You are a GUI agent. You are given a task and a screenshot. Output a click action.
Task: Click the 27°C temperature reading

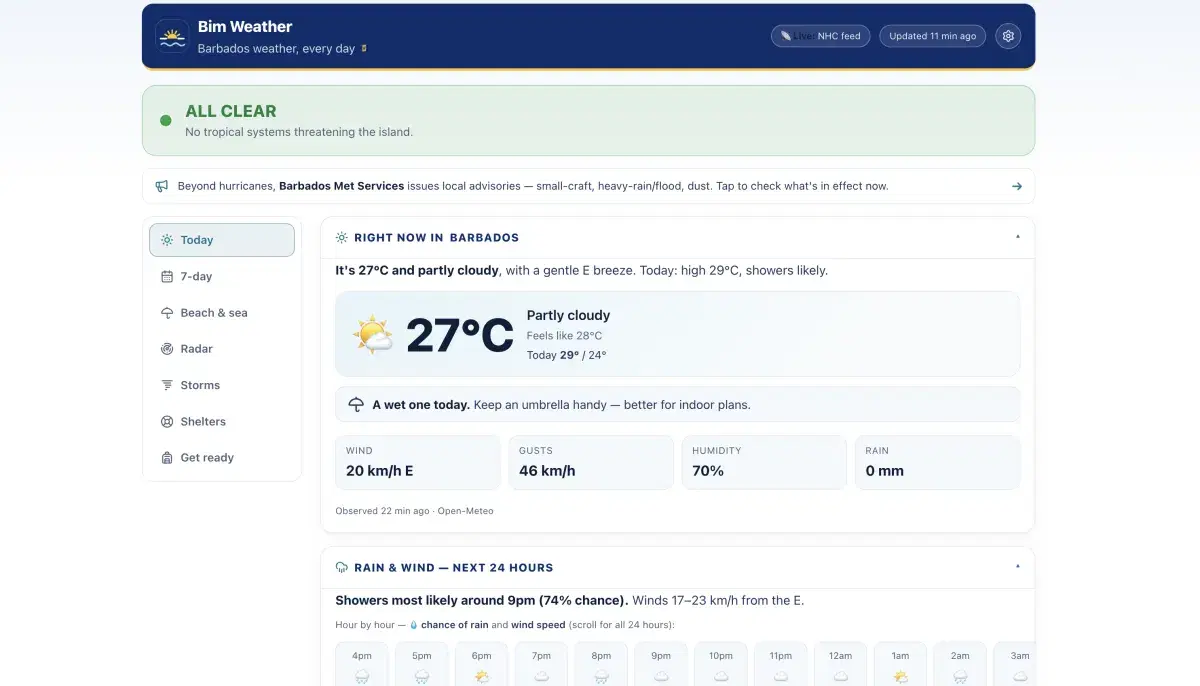pyautogui.click(x=460, y=335)
